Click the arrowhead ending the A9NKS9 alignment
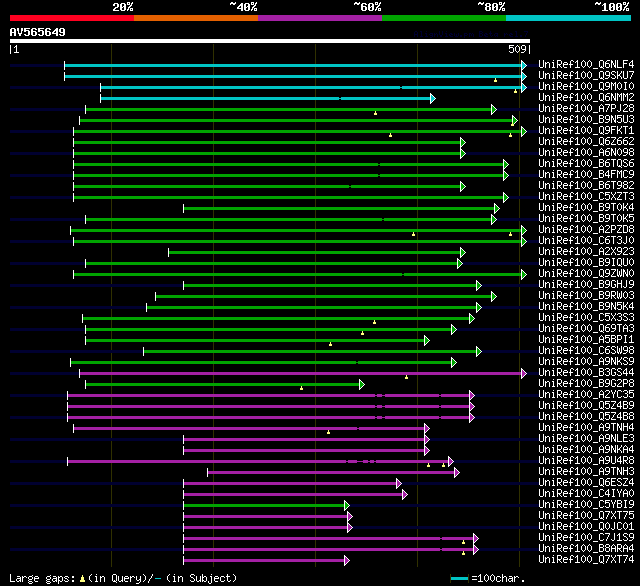Image resolution: width=640 pixels, height=586 pixels. (x=454, y=362)
